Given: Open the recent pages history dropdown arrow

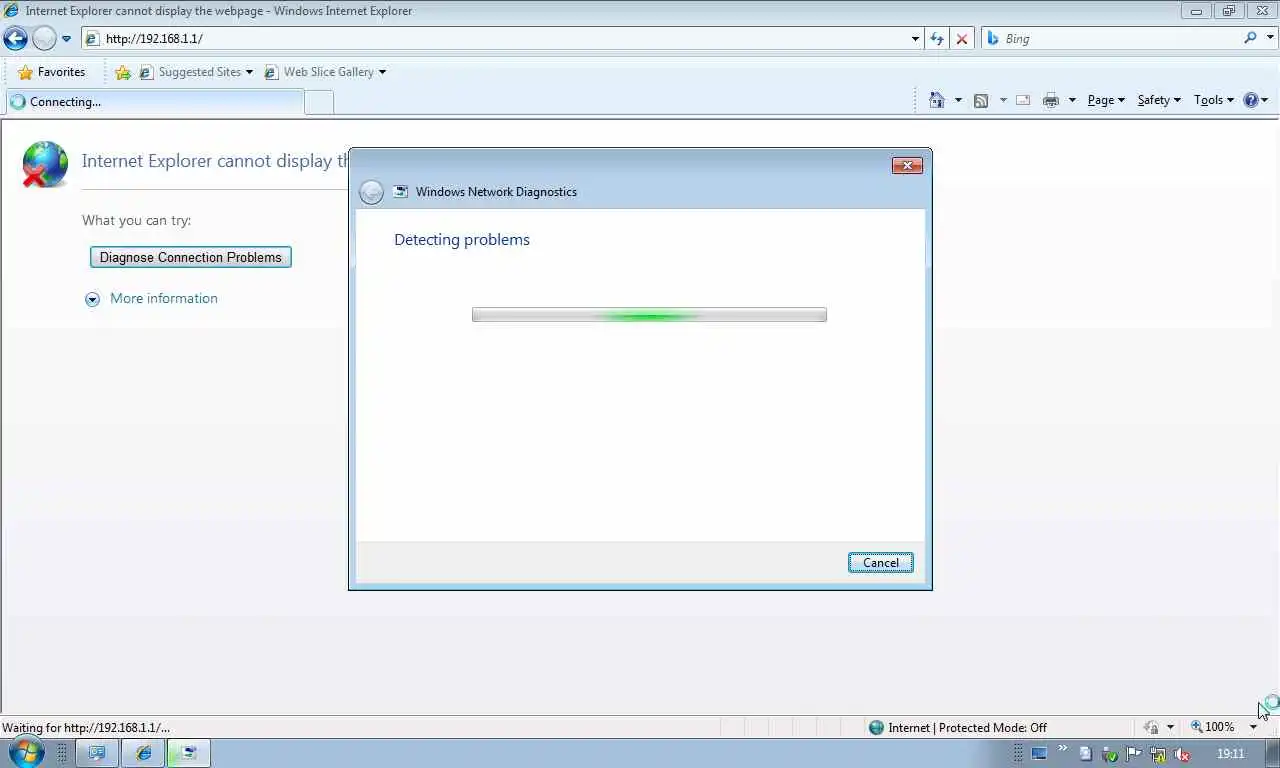Looking at the screenshot, I should 67,39.
